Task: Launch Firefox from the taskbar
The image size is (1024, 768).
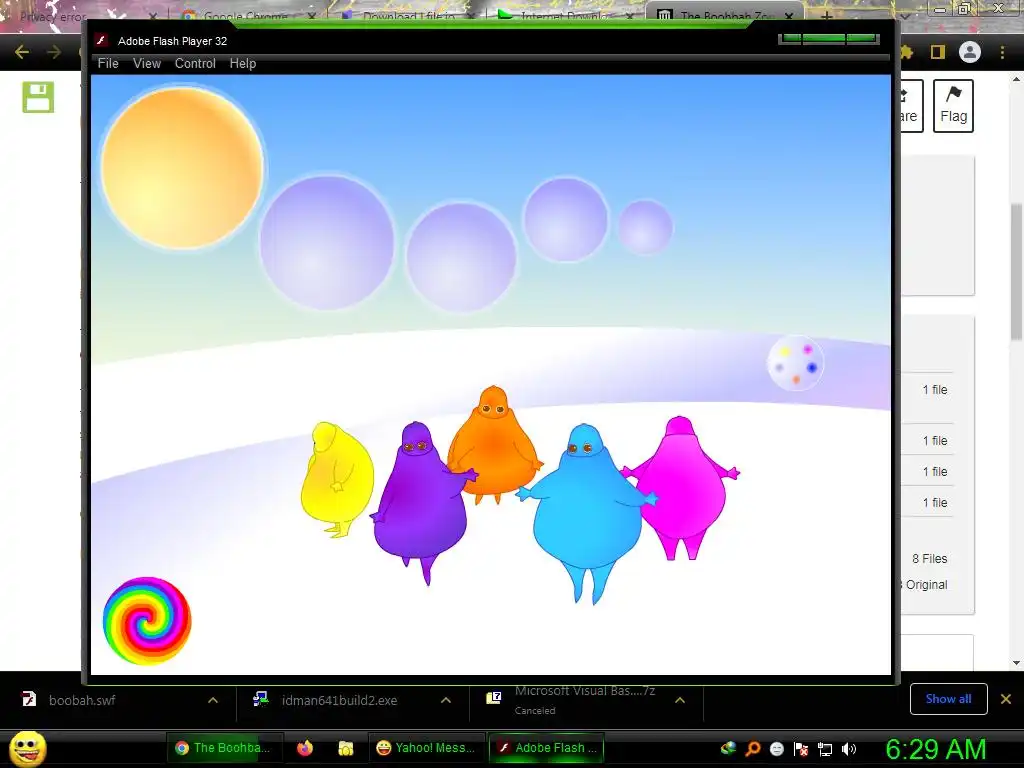Action: coord(305,748)
